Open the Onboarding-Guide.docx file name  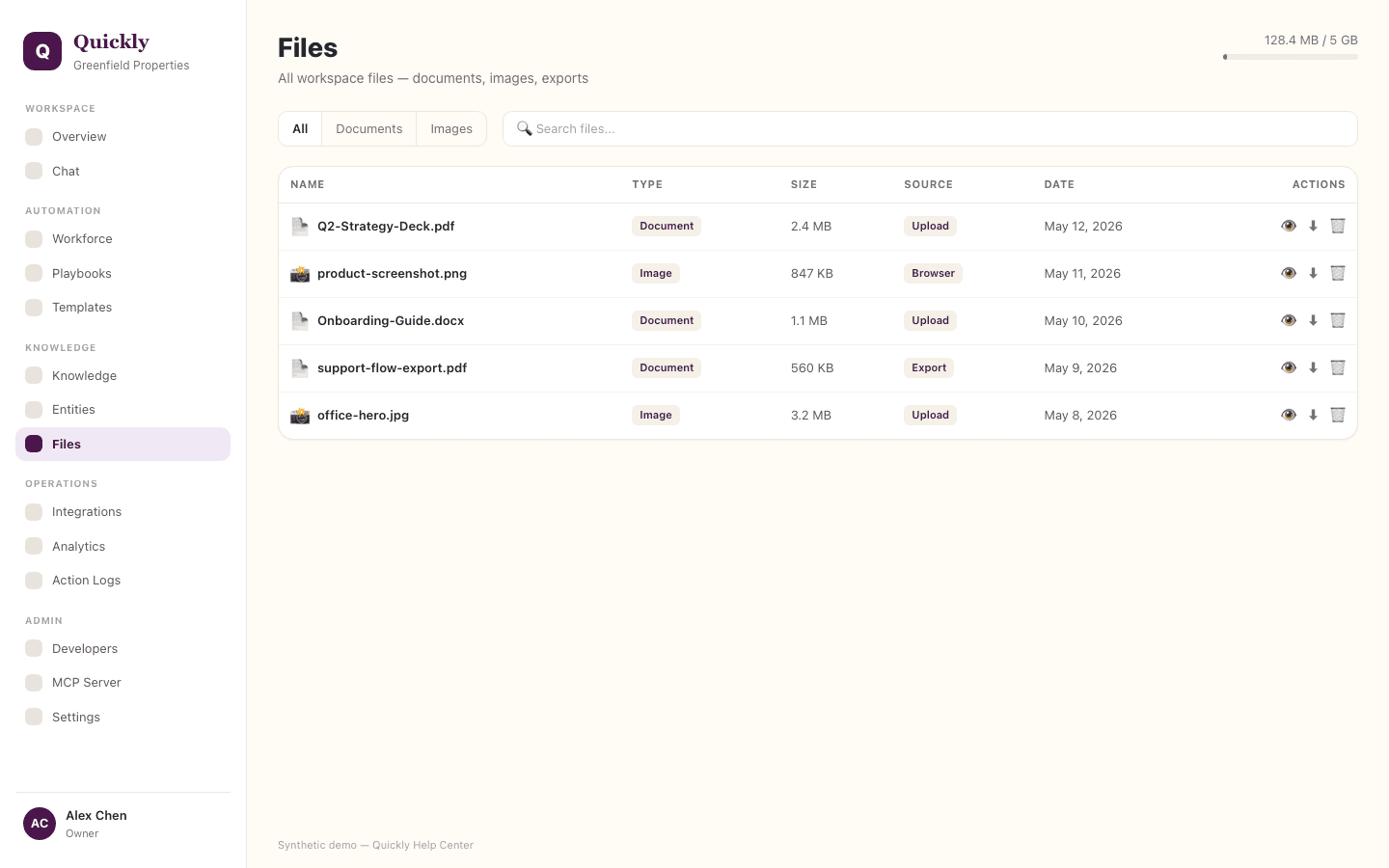click(x=391, y=320)
